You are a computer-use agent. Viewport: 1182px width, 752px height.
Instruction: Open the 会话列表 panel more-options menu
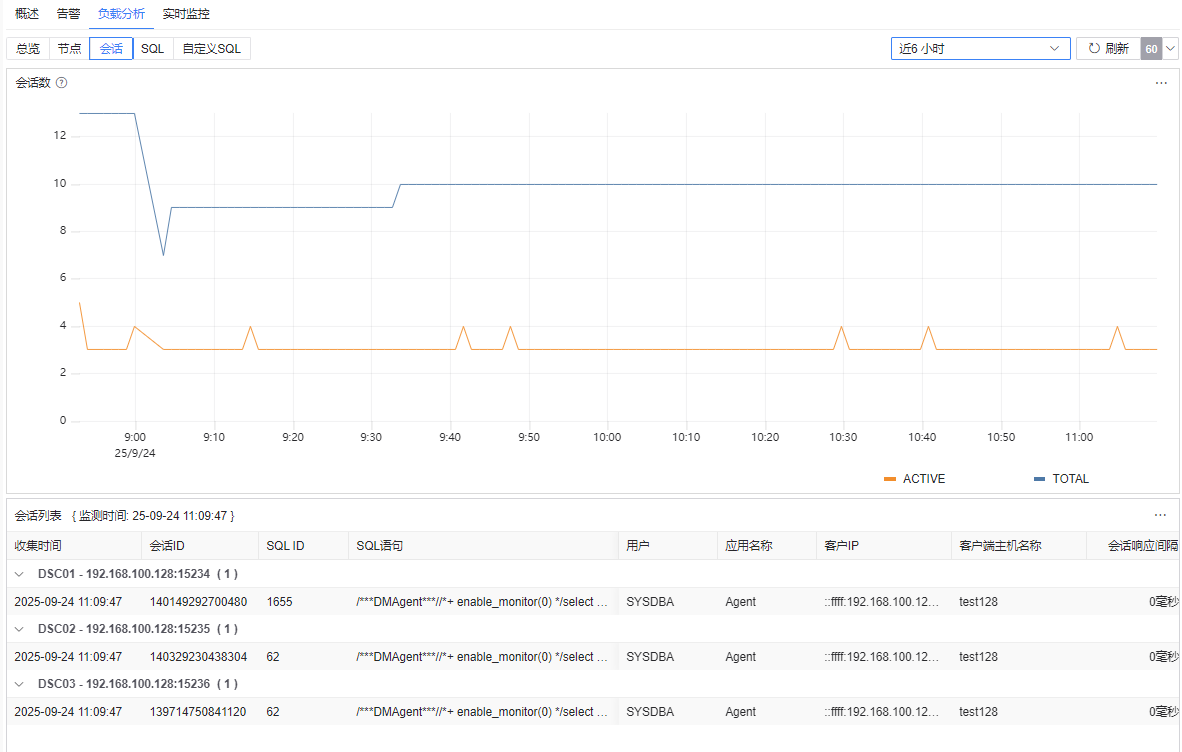(1160, 515)
